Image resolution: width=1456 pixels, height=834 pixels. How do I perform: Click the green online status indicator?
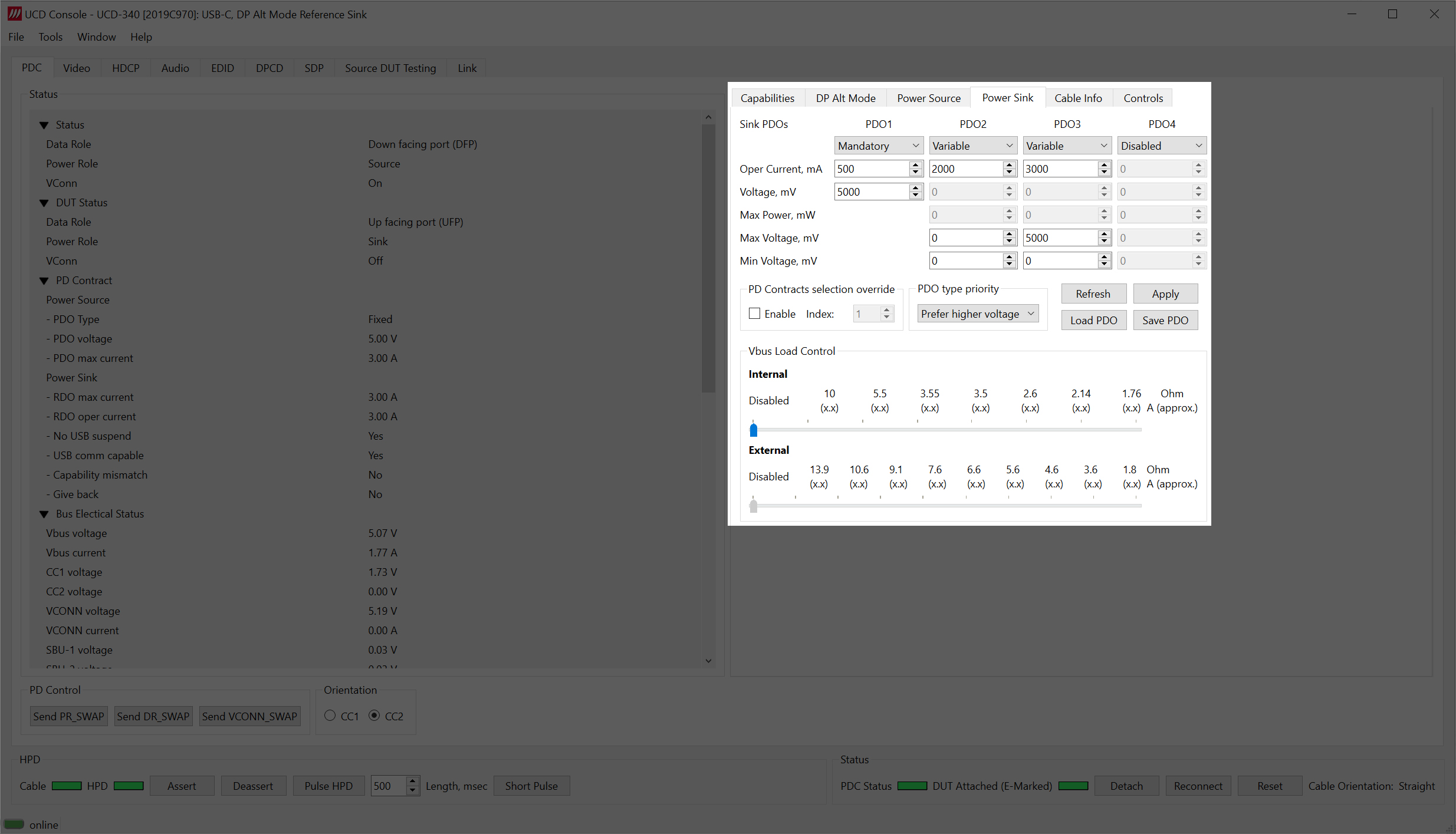[14, 824]
